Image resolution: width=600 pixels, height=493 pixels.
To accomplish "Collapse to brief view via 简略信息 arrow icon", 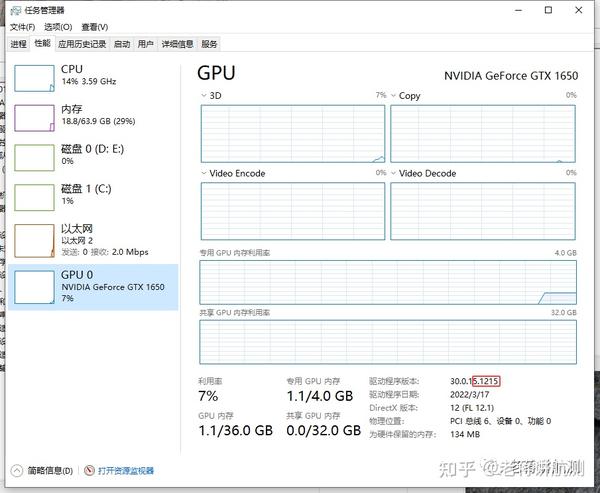I will pos(17,470).
